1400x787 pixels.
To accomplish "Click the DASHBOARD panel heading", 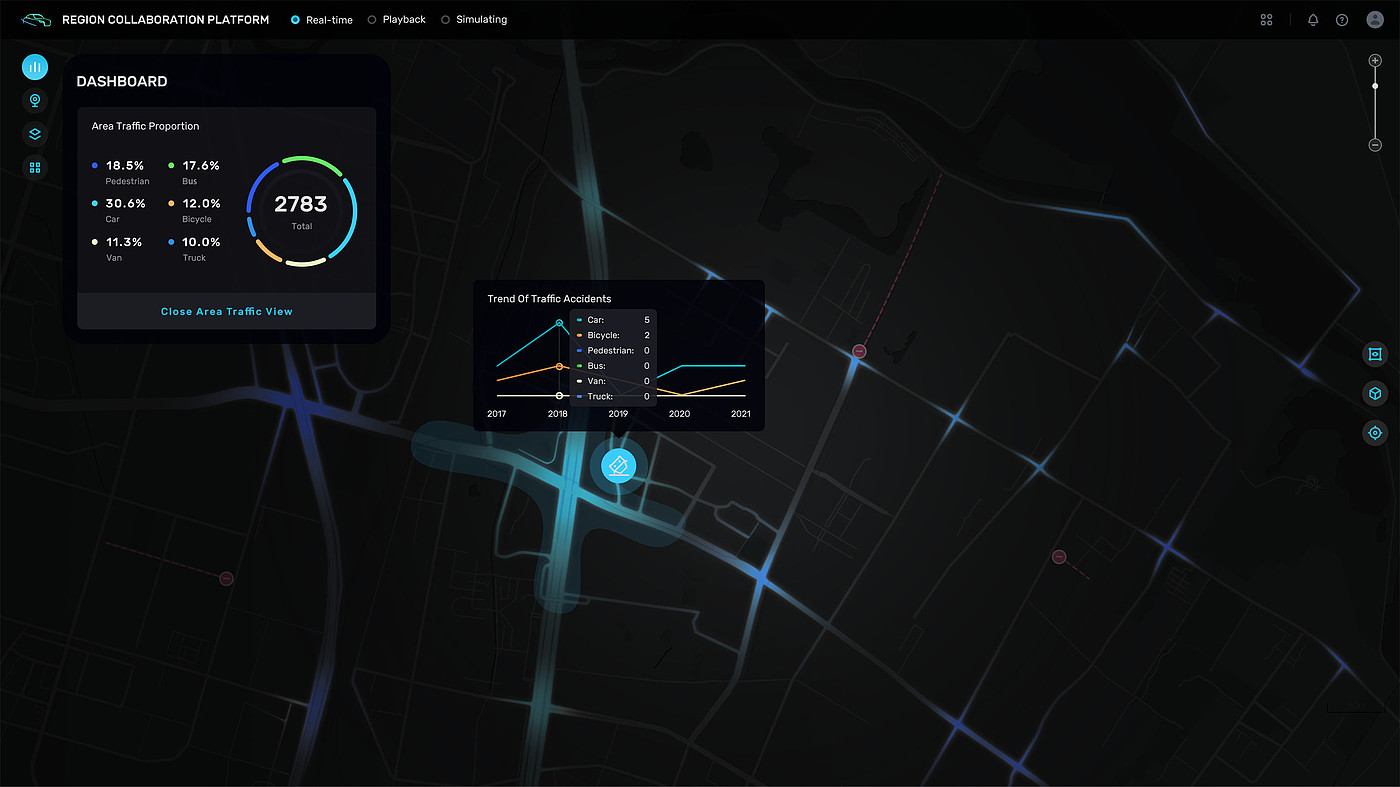I will point(122,82).
